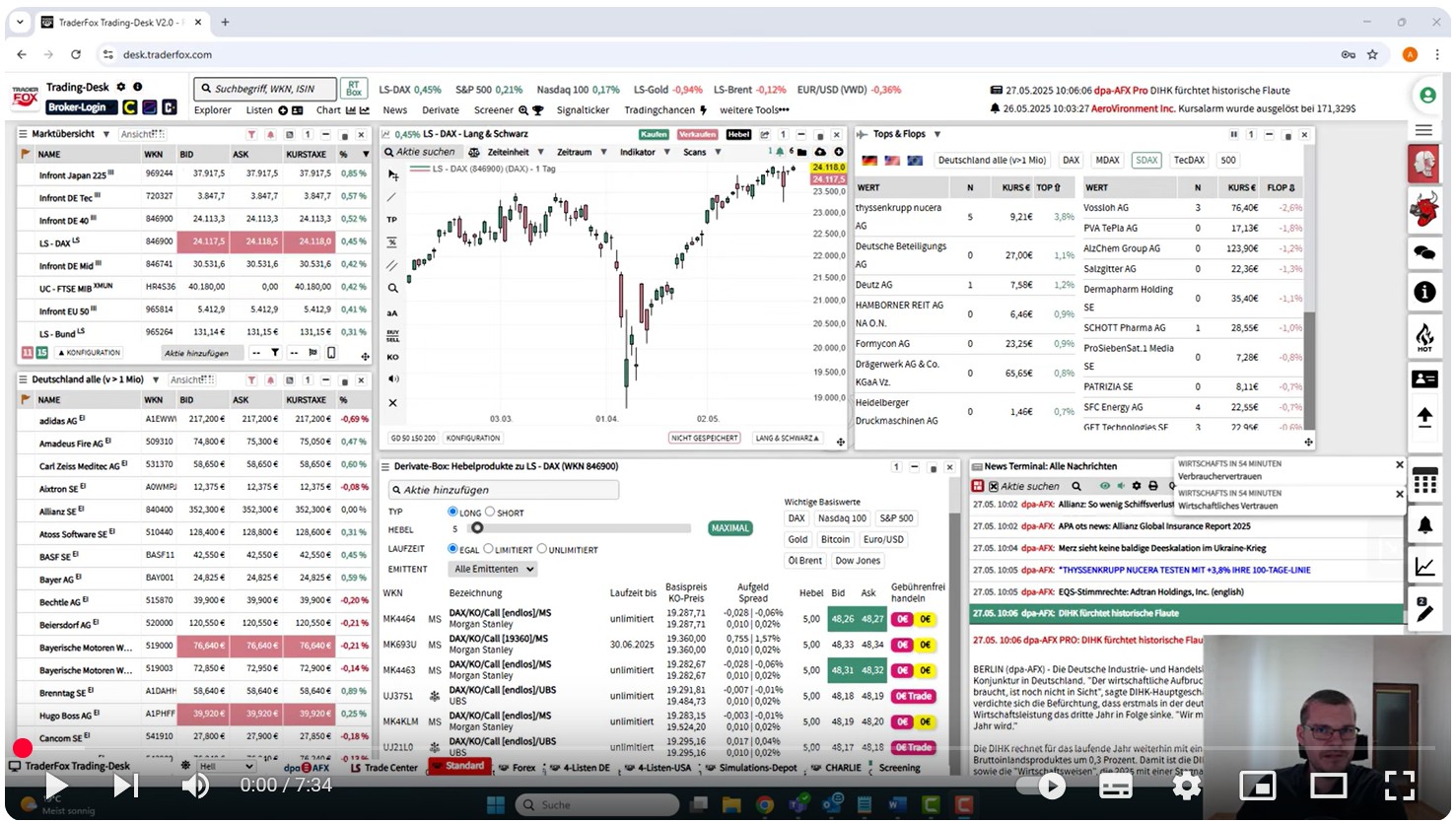Expand the weitere Tools menu
The height and width of the screenshot is (823, 1456).
754,110
